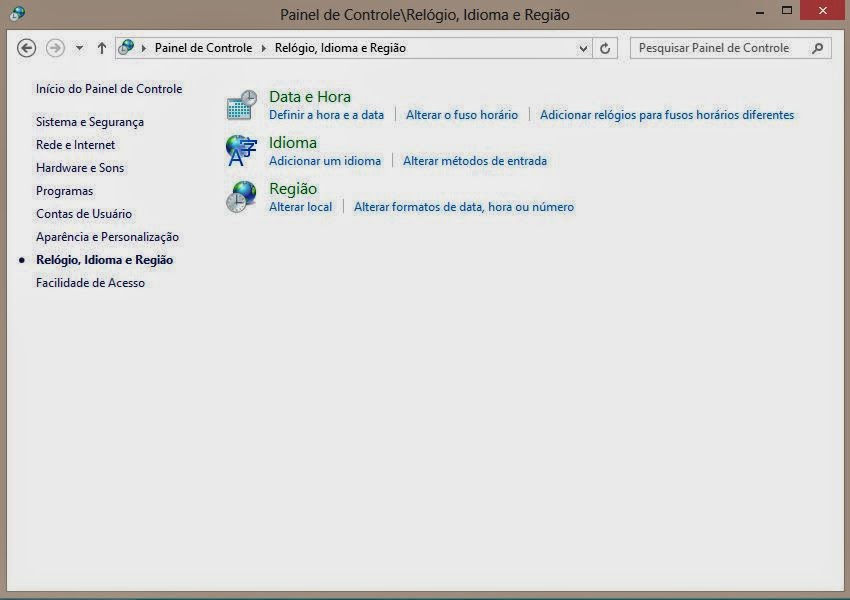This screenshot has width=850, height=600.
Task: Click Alterar métodos de entrada
Action: point(475,161)
